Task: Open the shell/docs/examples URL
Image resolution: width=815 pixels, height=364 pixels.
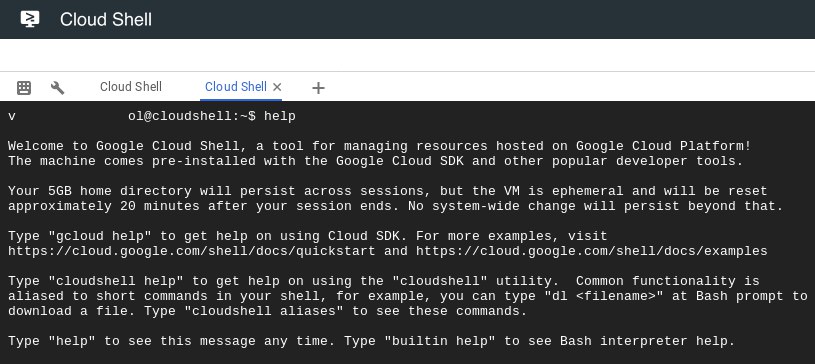Action: pos(591,251)
